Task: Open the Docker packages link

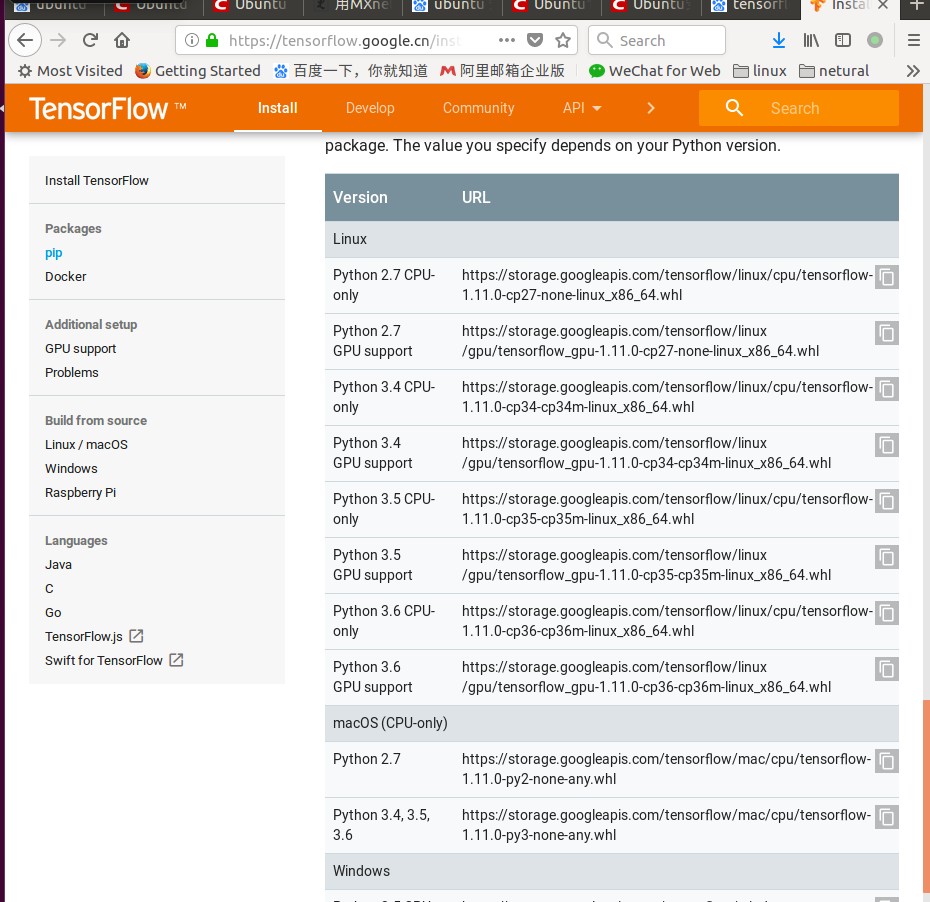Action: [x=66, y=276]
